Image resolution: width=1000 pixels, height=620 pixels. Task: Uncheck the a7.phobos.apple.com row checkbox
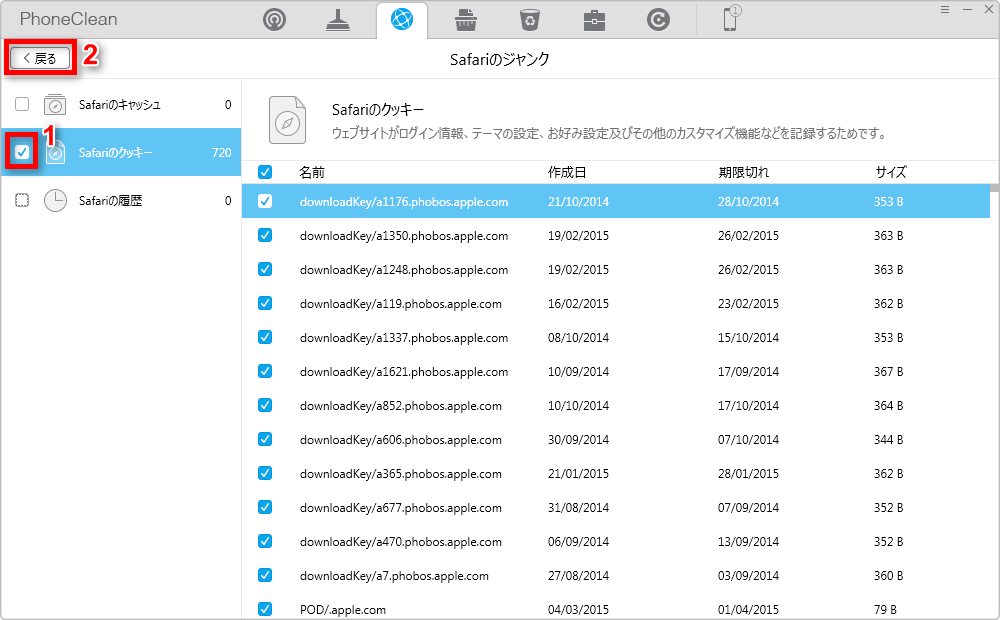click(x=265, y=575)
